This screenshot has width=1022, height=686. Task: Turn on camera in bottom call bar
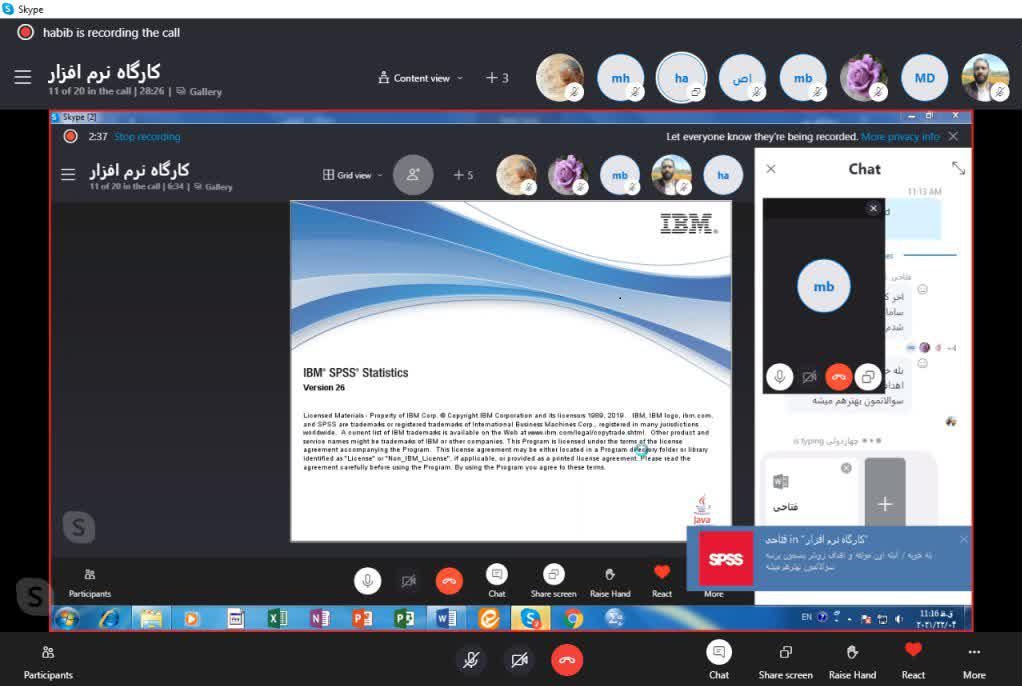pyautogui.click(x=519, y=660)
